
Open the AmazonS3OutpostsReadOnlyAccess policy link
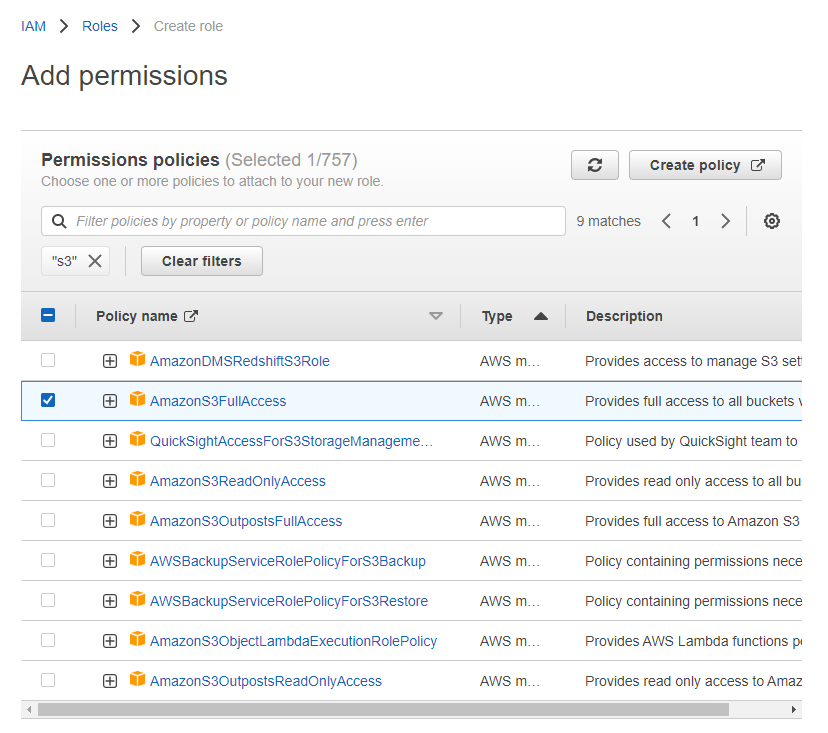pos(266,681)
